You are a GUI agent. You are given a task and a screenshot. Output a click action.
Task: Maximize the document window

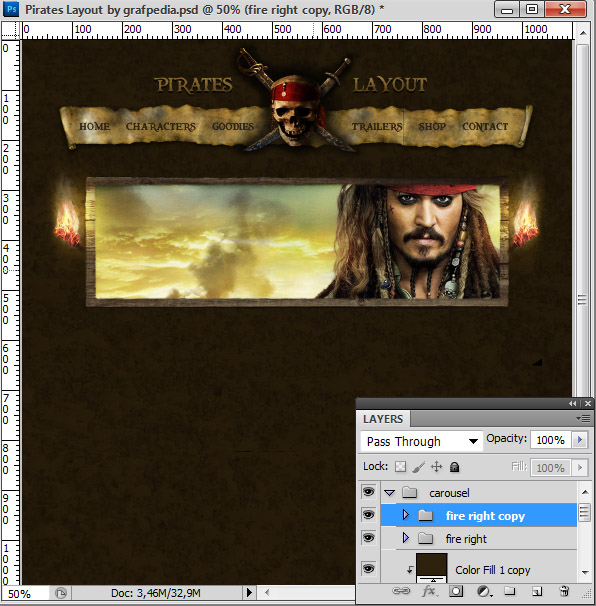tap(532, 10)
